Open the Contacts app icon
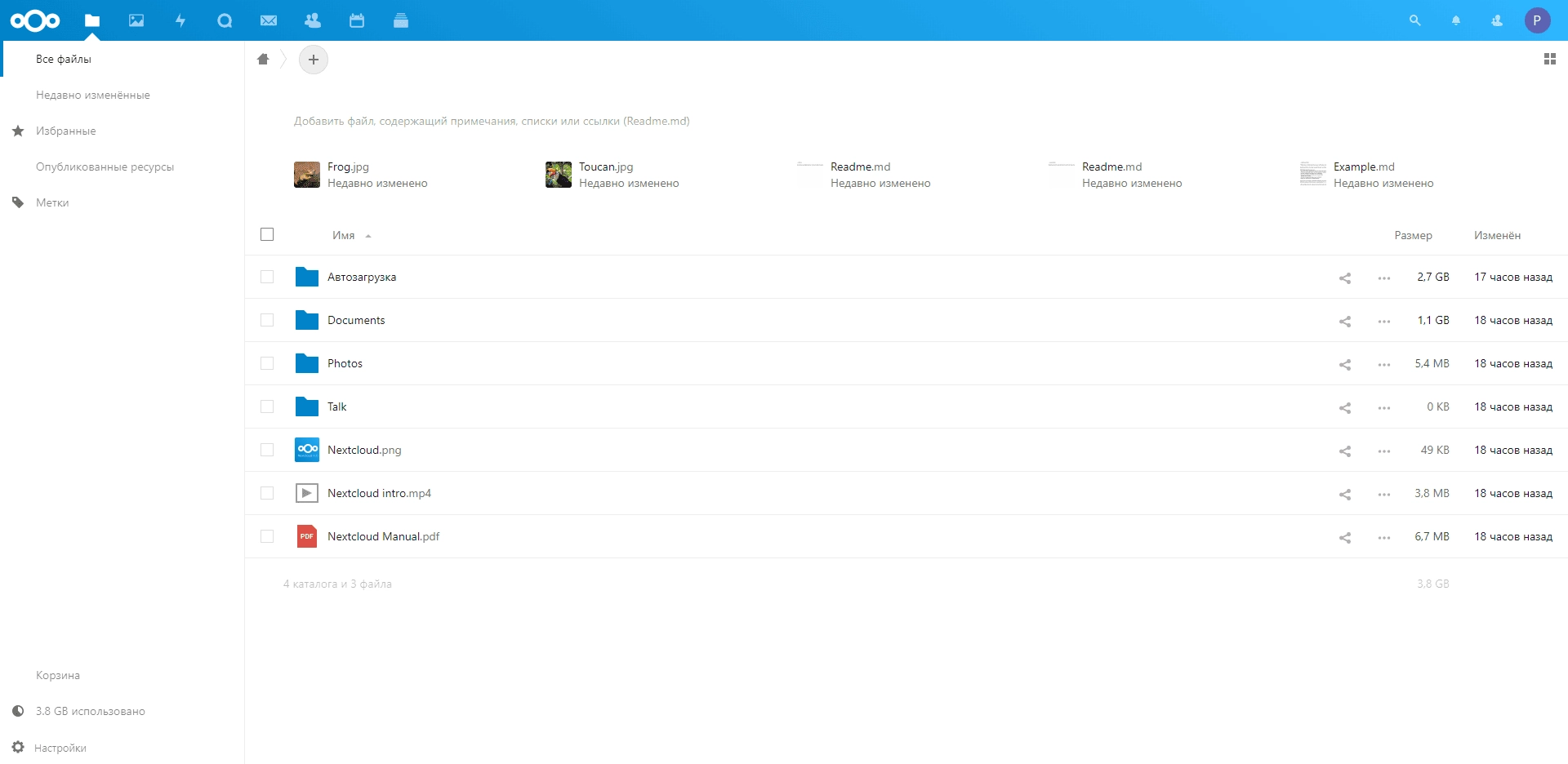 tap(313, 20)
